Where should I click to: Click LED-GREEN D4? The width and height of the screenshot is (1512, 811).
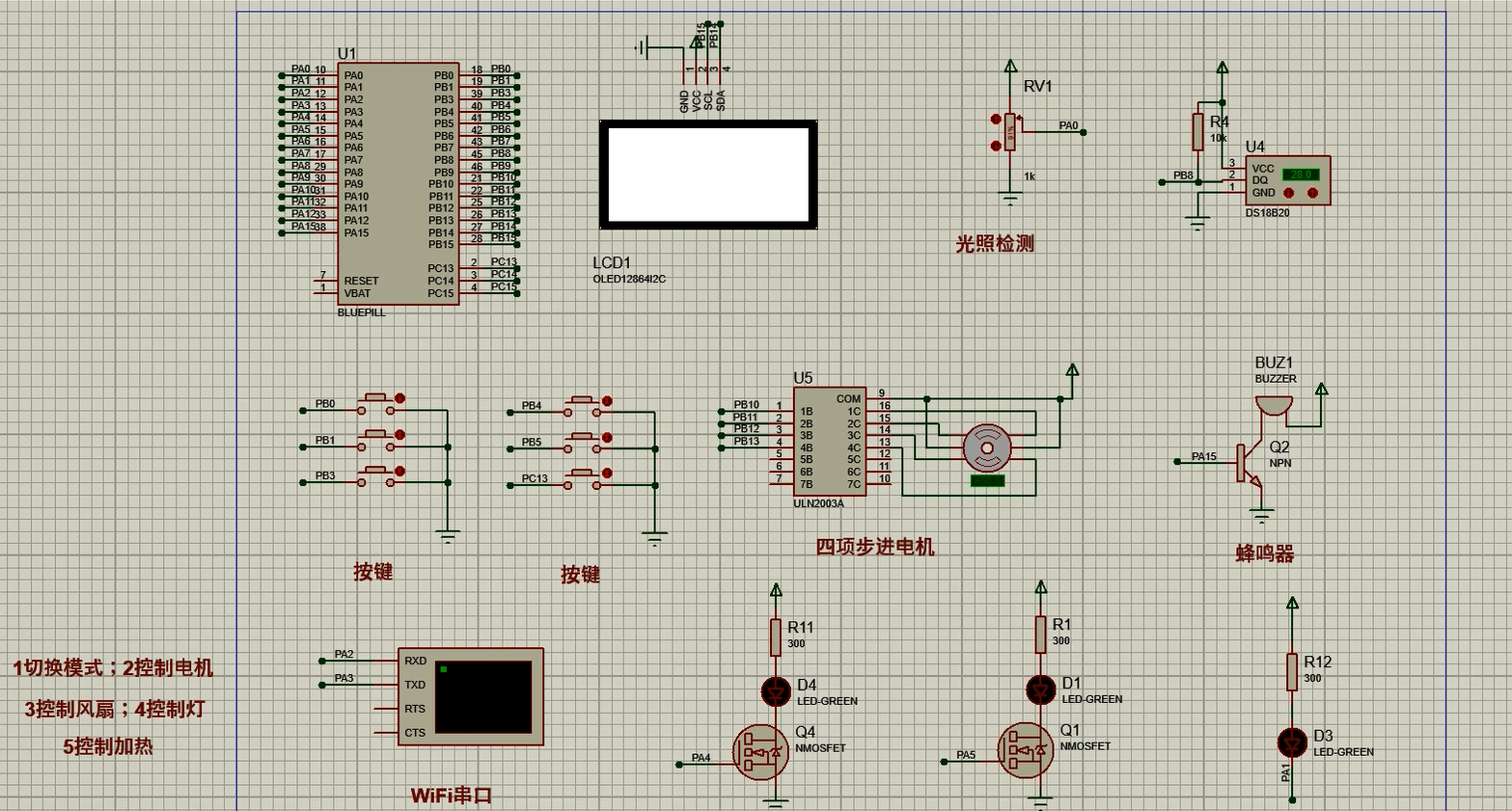pyautogui.click(x=775, y=690)
